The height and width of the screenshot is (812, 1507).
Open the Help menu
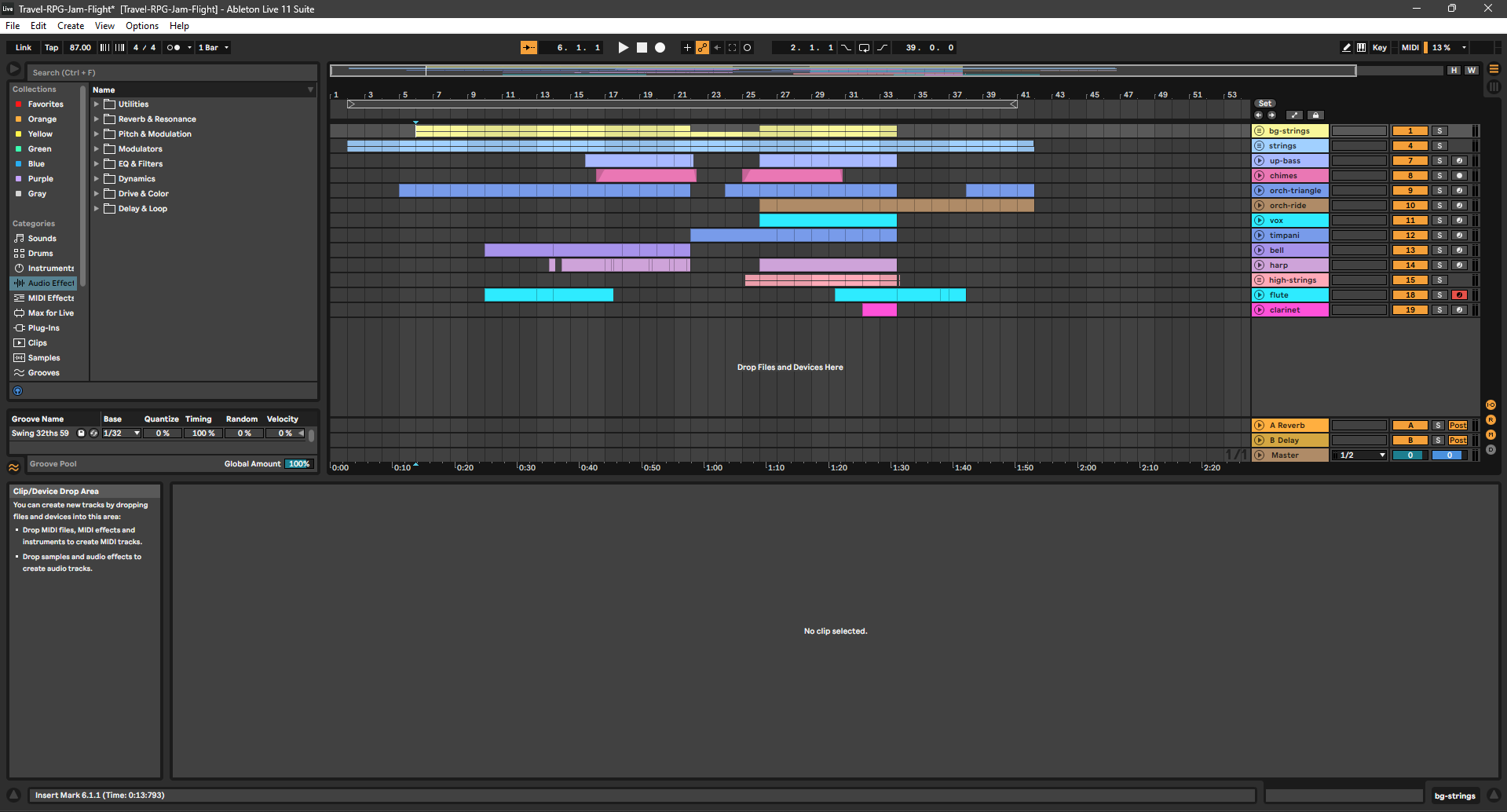[179, 26]
